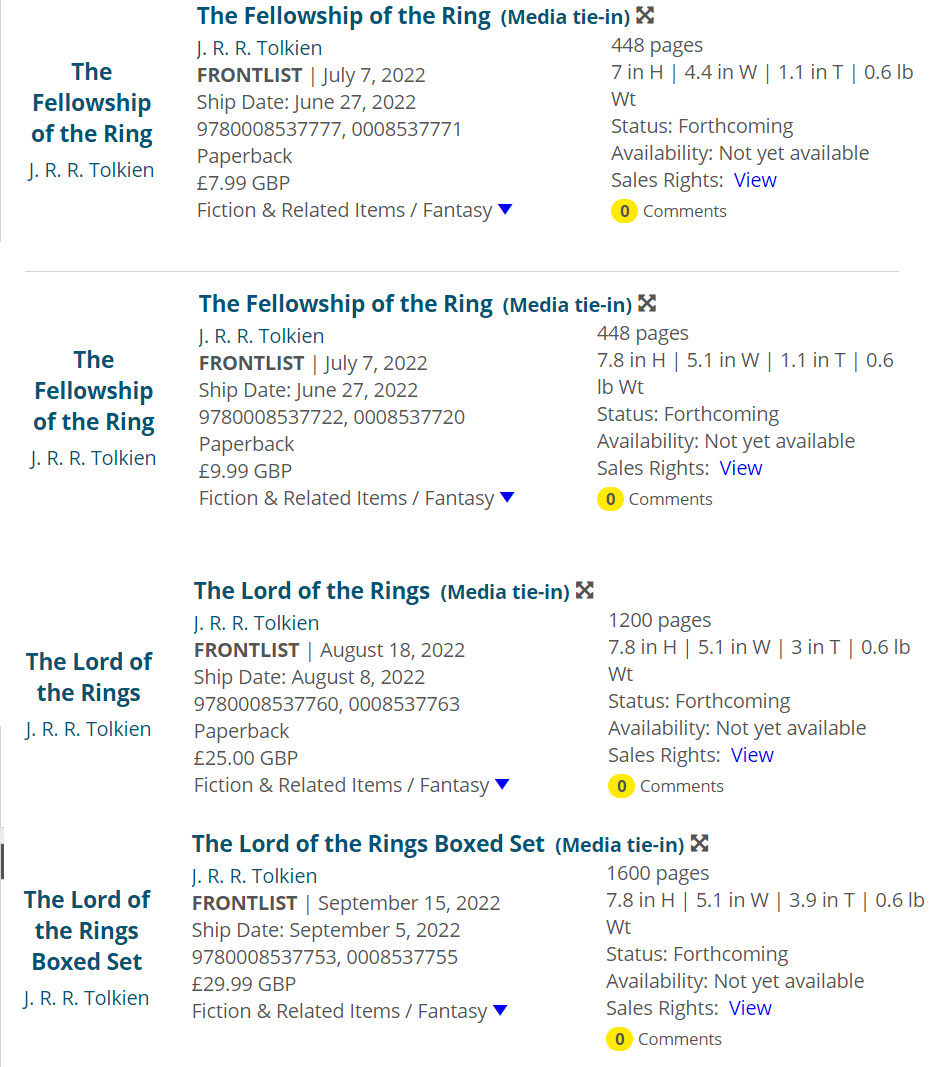943x1067 pixels.
Task: Open comments bubble for £9.99 Fellowship of the Ring
Action: coord(610,499)
